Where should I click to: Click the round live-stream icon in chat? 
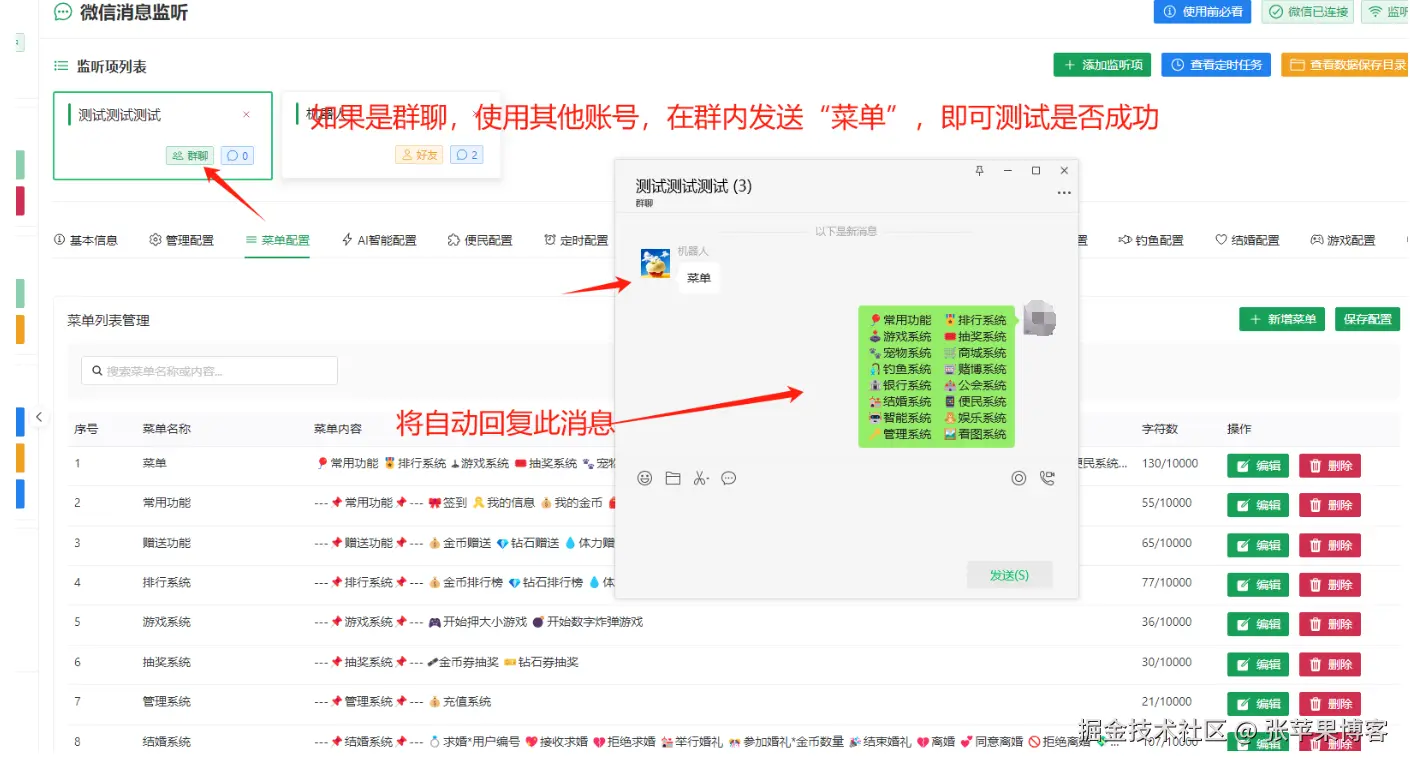click(1019, 479)
